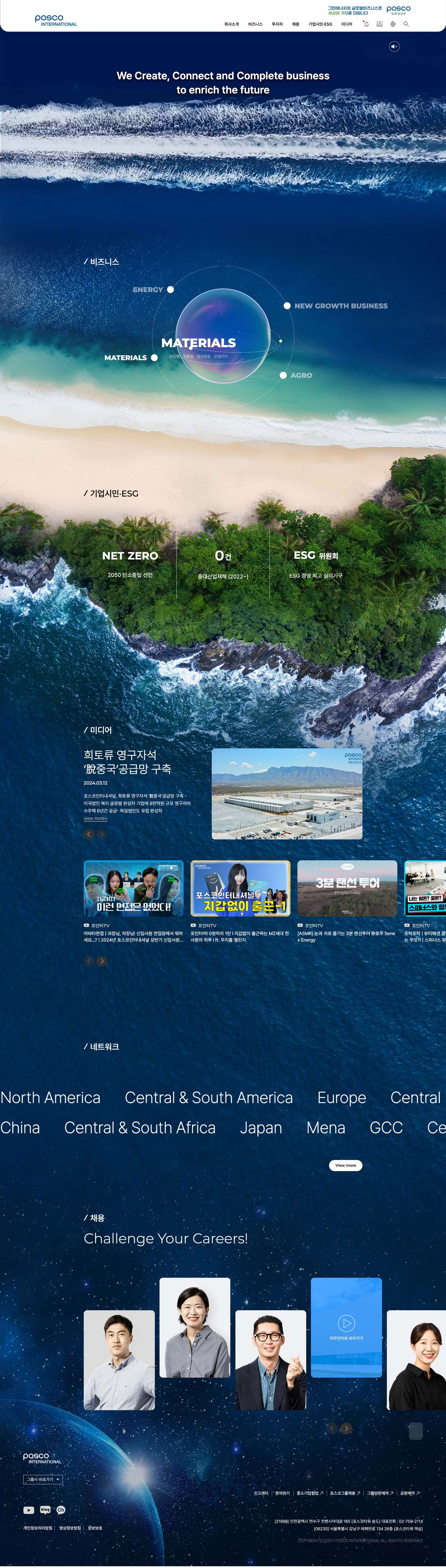The image size is (446, 1568).
Task: Open the 투자자 menu item
Action: pos(277,24)
